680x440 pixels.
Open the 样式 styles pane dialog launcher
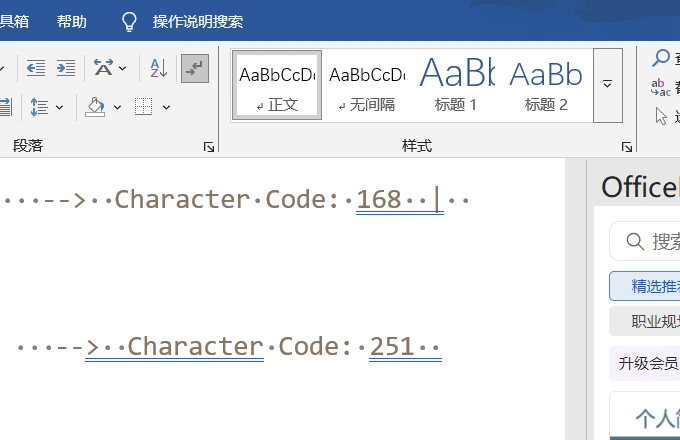click(x=627, y=147)
